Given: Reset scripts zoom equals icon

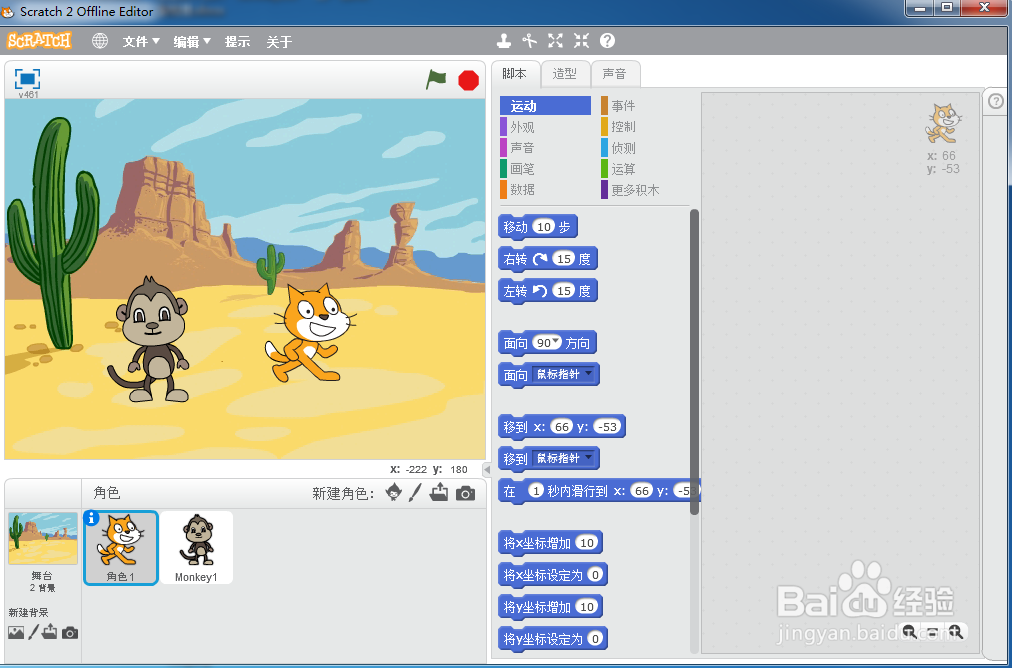Looking at the screenshot, I should click(933, 631).
